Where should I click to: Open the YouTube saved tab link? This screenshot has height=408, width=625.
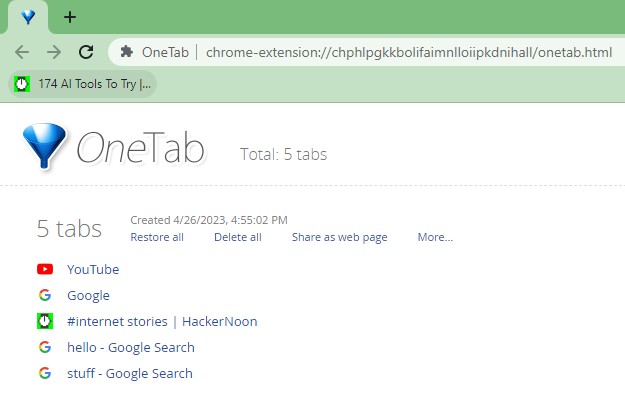[x=93, y=270]
